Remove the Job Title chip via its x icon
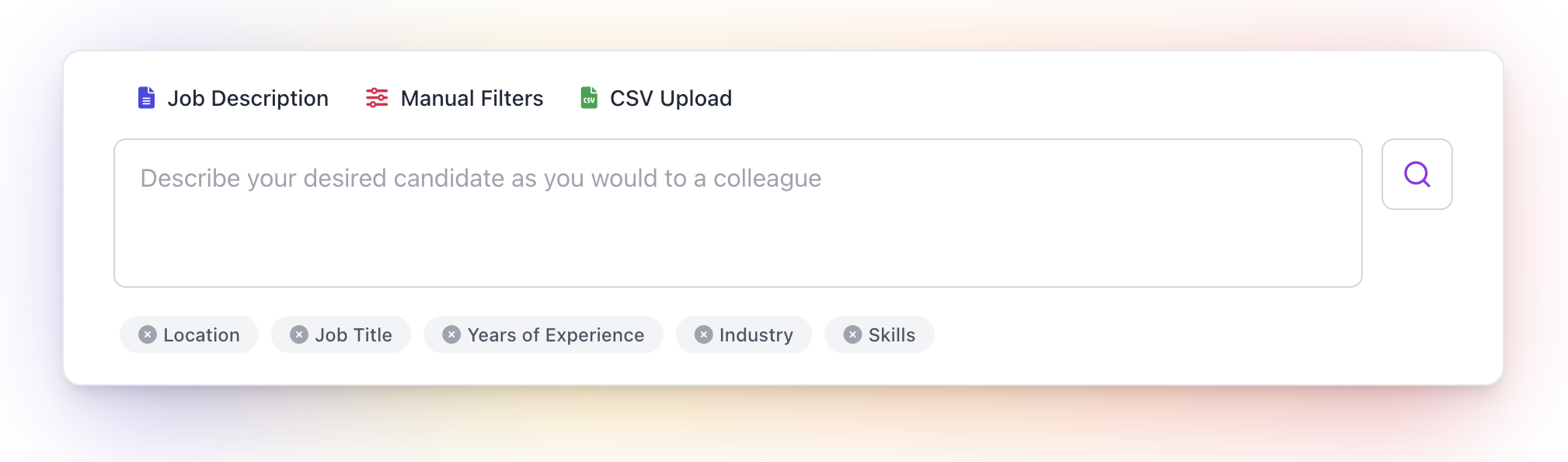Image resolution: width=1568 pixels, height=462 pixels. pyautogui.click(x=299, y=334)
